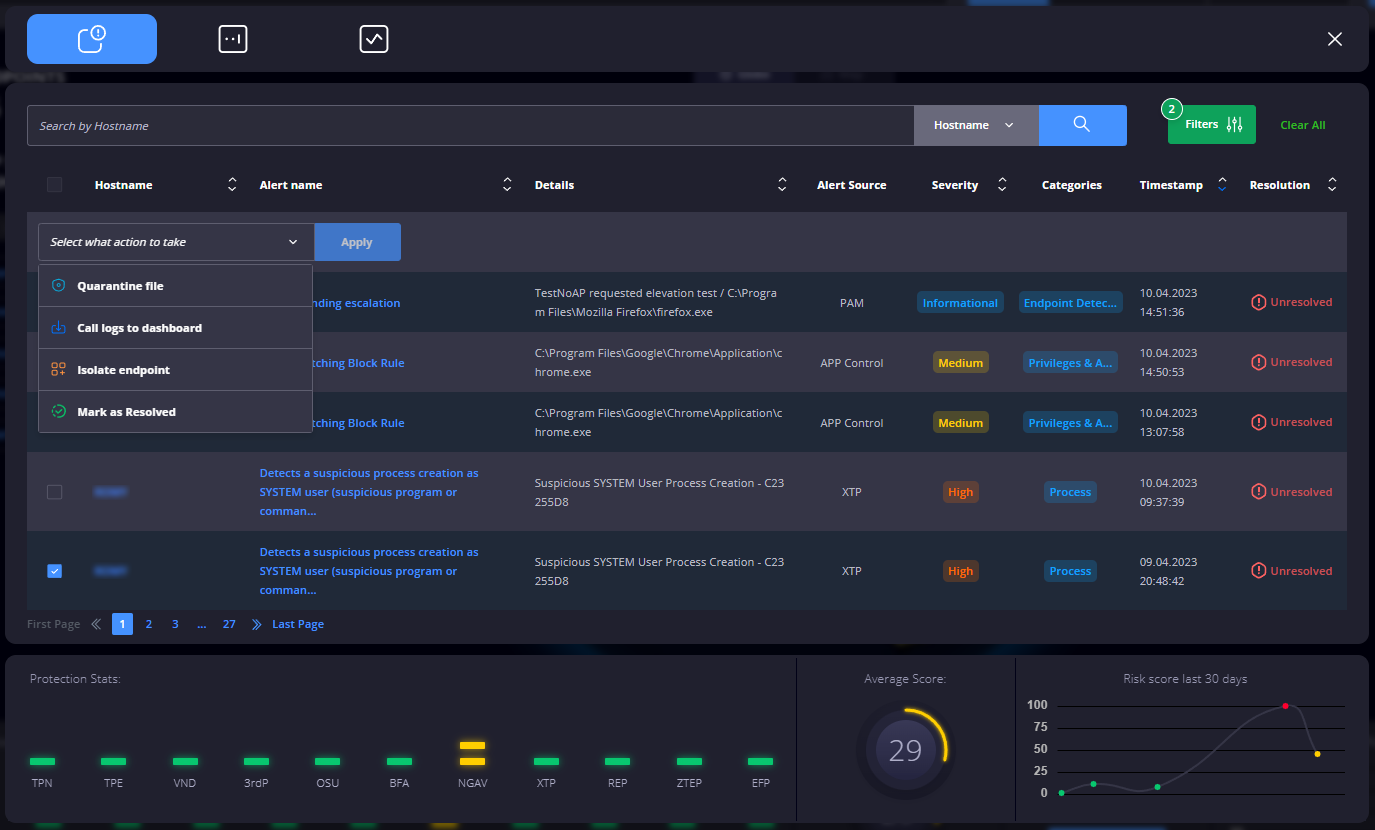Sort by Severity column arrows
Image resolution: width=1375 pixels, height=830 pixels.
pyautogui.click(x=1002, y=185)
